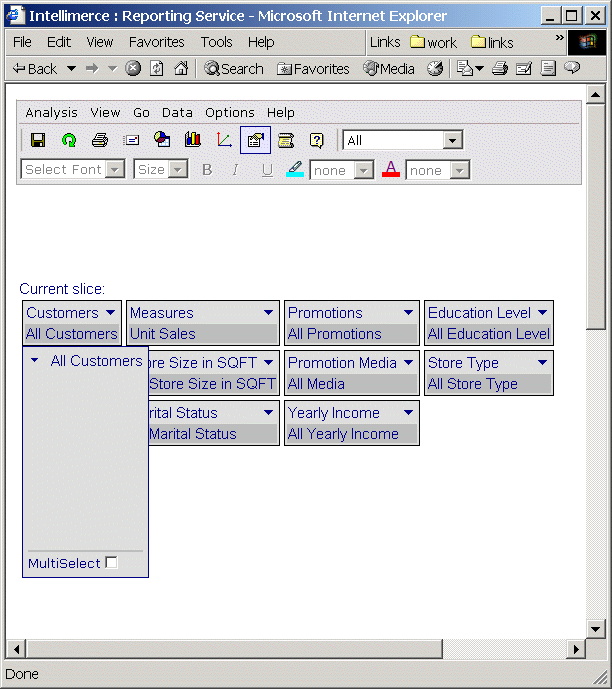Click the red font color A icon
The height and width of the screenshot is (689, 612).
click(x=391, y=169)
